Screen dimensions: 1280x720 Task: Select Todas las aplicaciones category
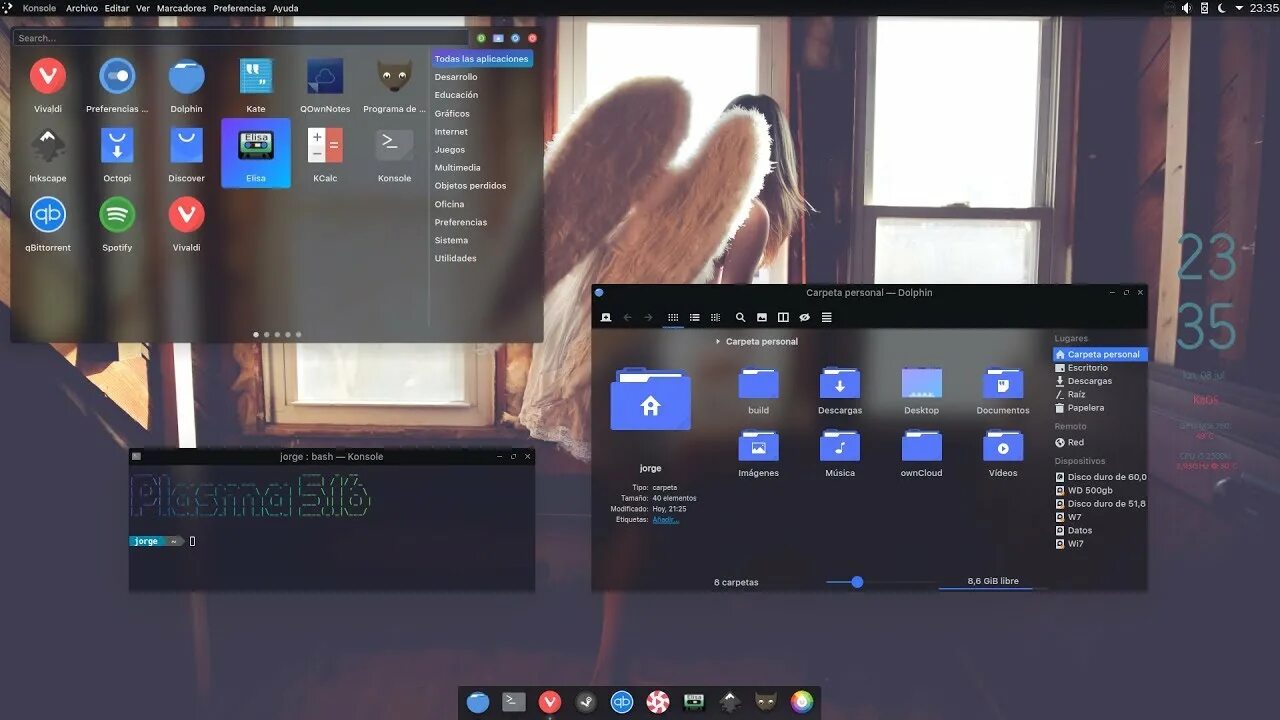(x=482, y=59)
